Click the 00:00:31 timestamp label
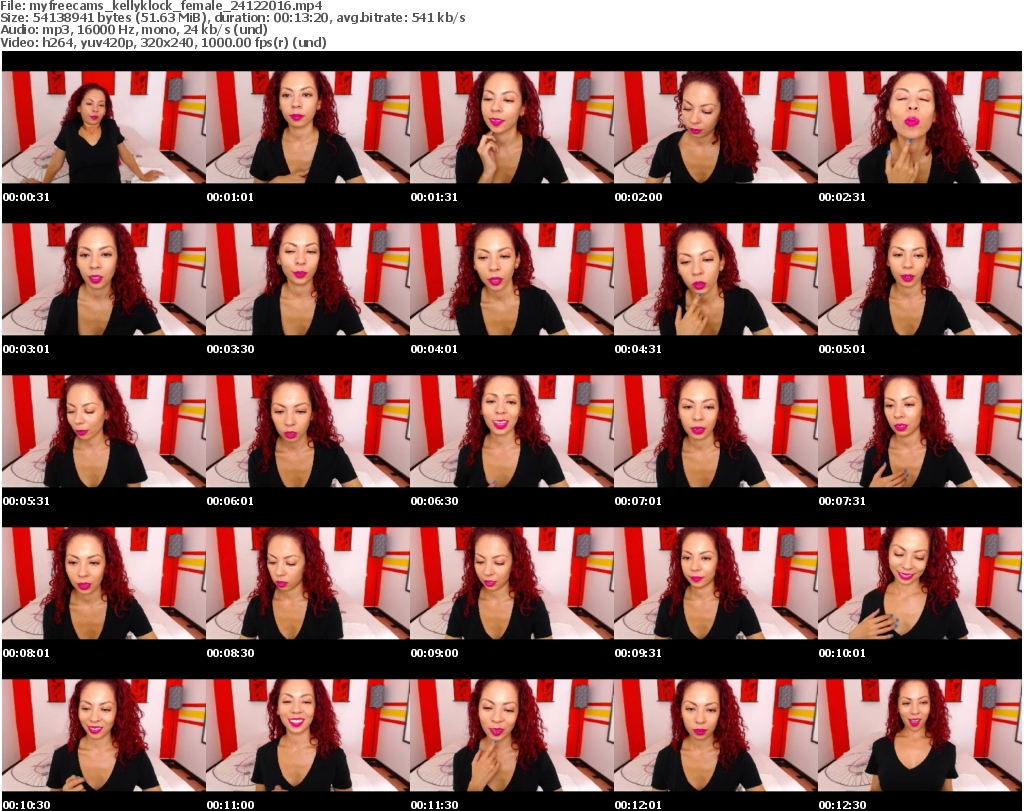This screenshot has width=1024, height=811. pyautogui.click(x=26, y=197)
